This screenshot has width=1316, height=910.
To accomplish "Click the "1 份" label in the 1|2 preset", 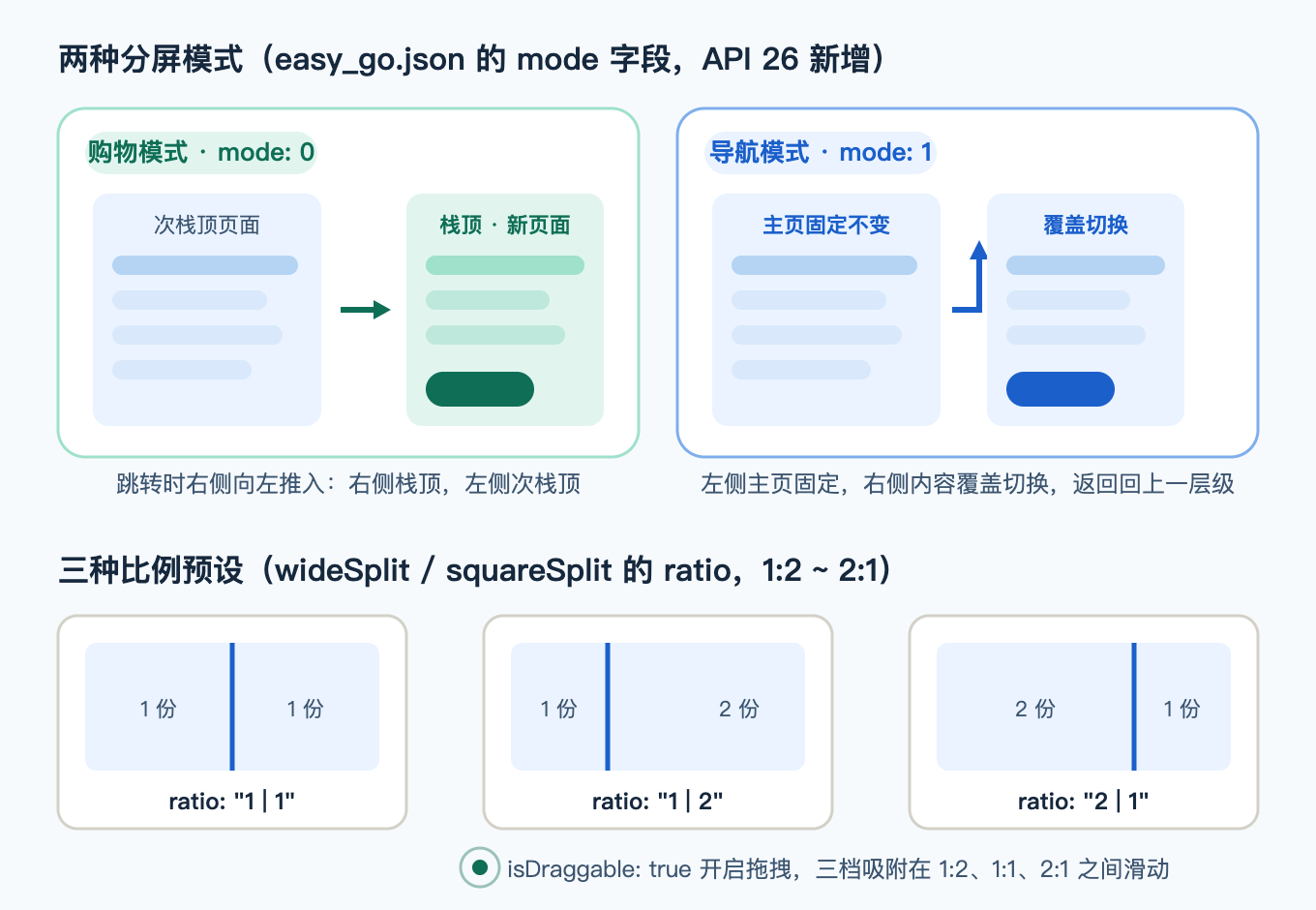I will (x=558, y=709).
